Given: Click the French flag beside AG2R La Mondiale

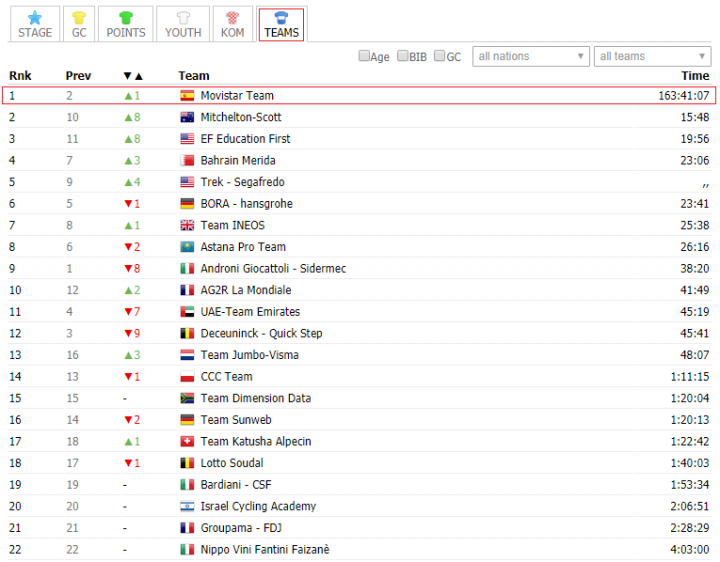Looking at the screenshot, I should (x=187, y=290).
